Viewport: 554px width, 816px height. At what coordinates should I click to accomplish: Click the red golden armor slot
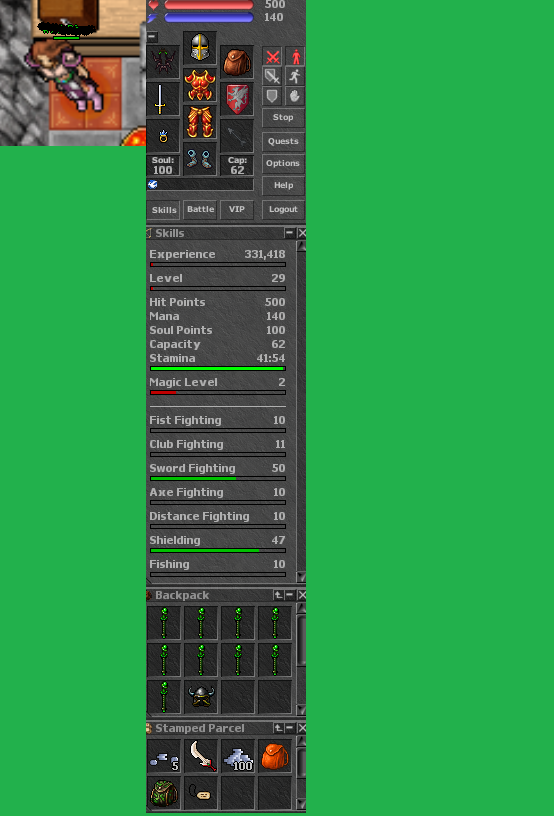pyautogui.click(x=200, y=85)
